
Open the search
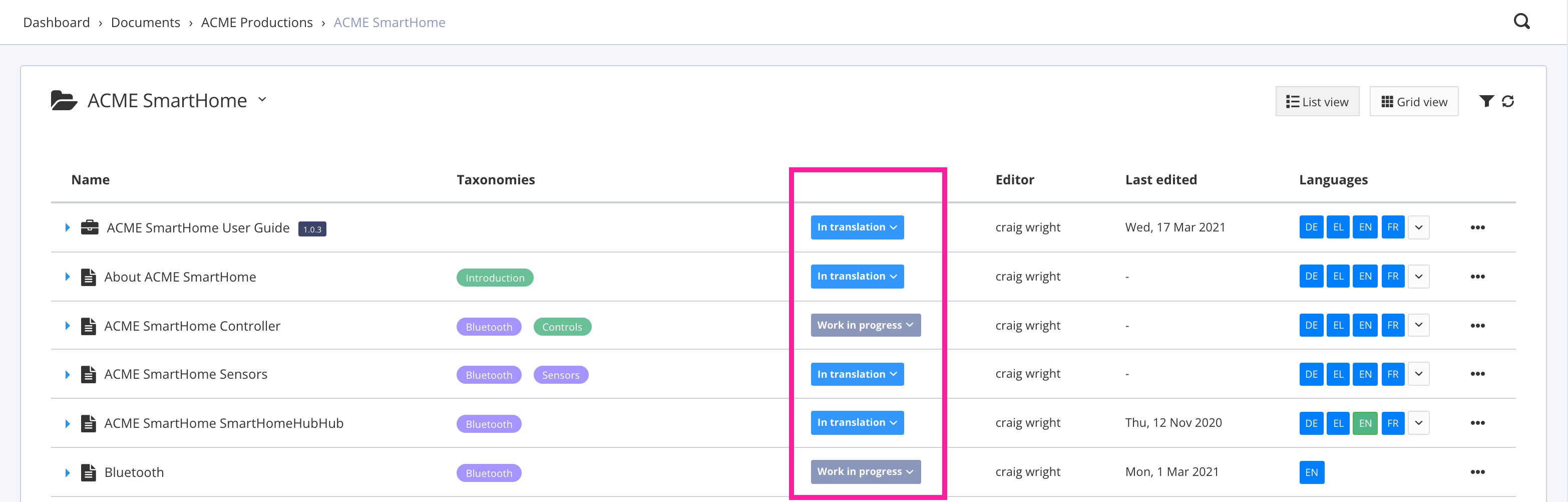1522,21
